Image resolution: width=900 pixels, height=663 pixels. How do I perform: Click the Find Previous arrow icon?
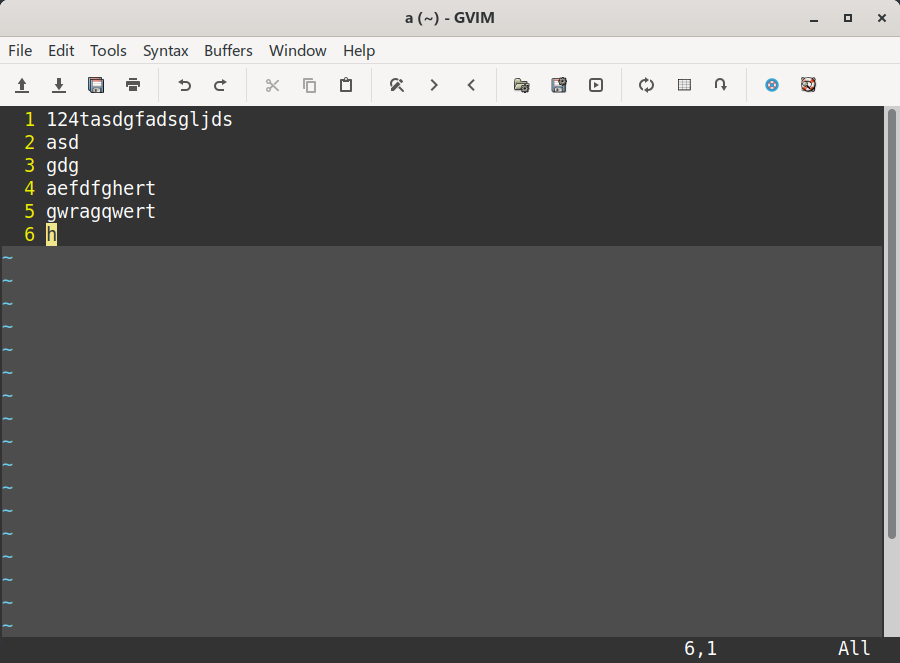[x=471, y=86]
